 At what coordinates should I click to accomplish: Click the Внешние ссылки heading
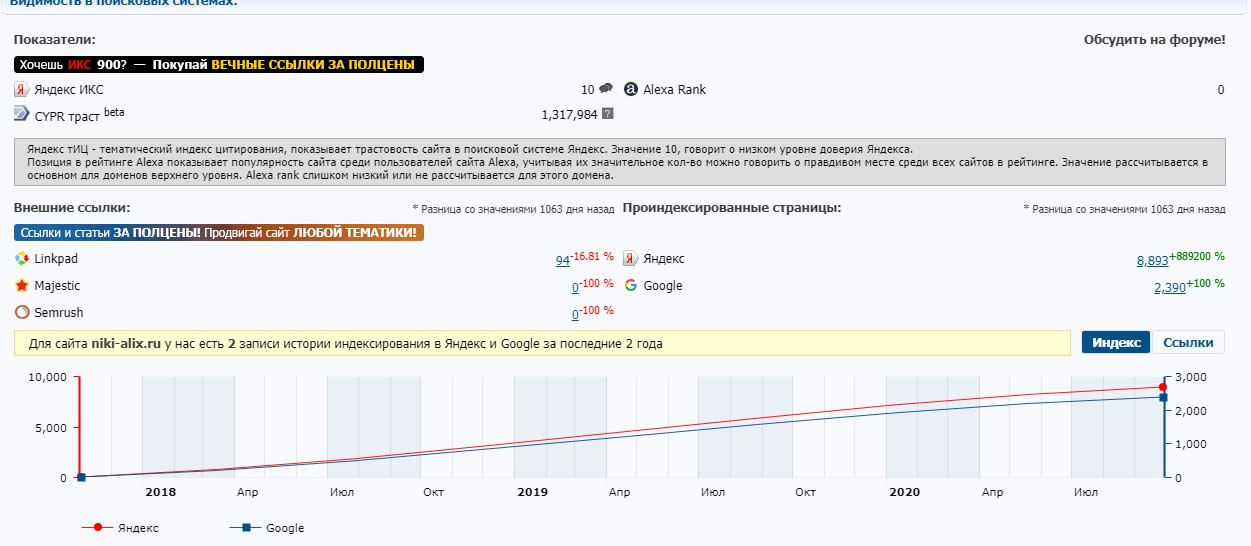[72, 207]
